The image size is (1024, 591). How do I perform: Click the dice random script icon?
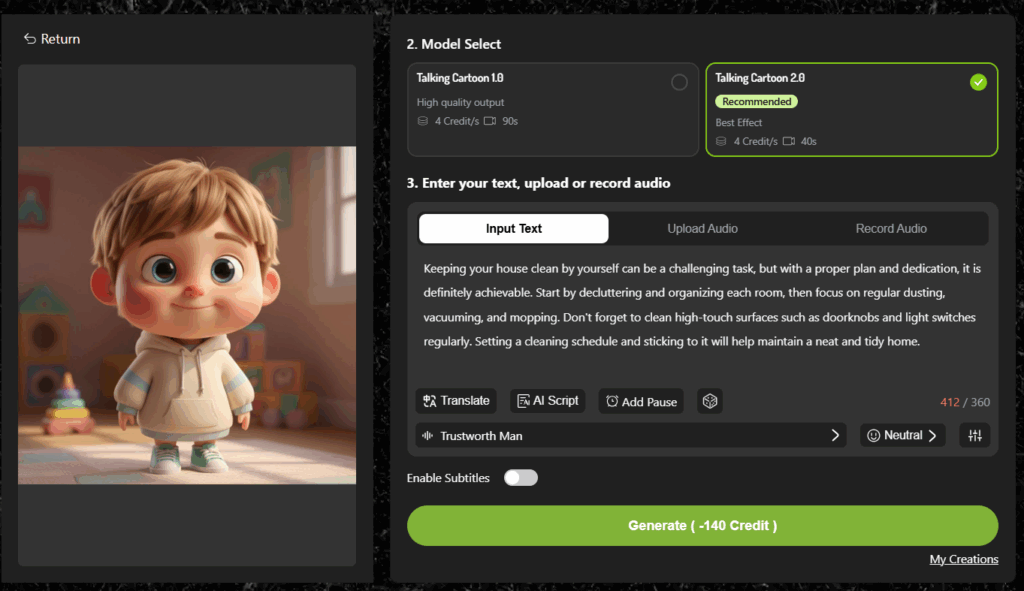point(709,401)
